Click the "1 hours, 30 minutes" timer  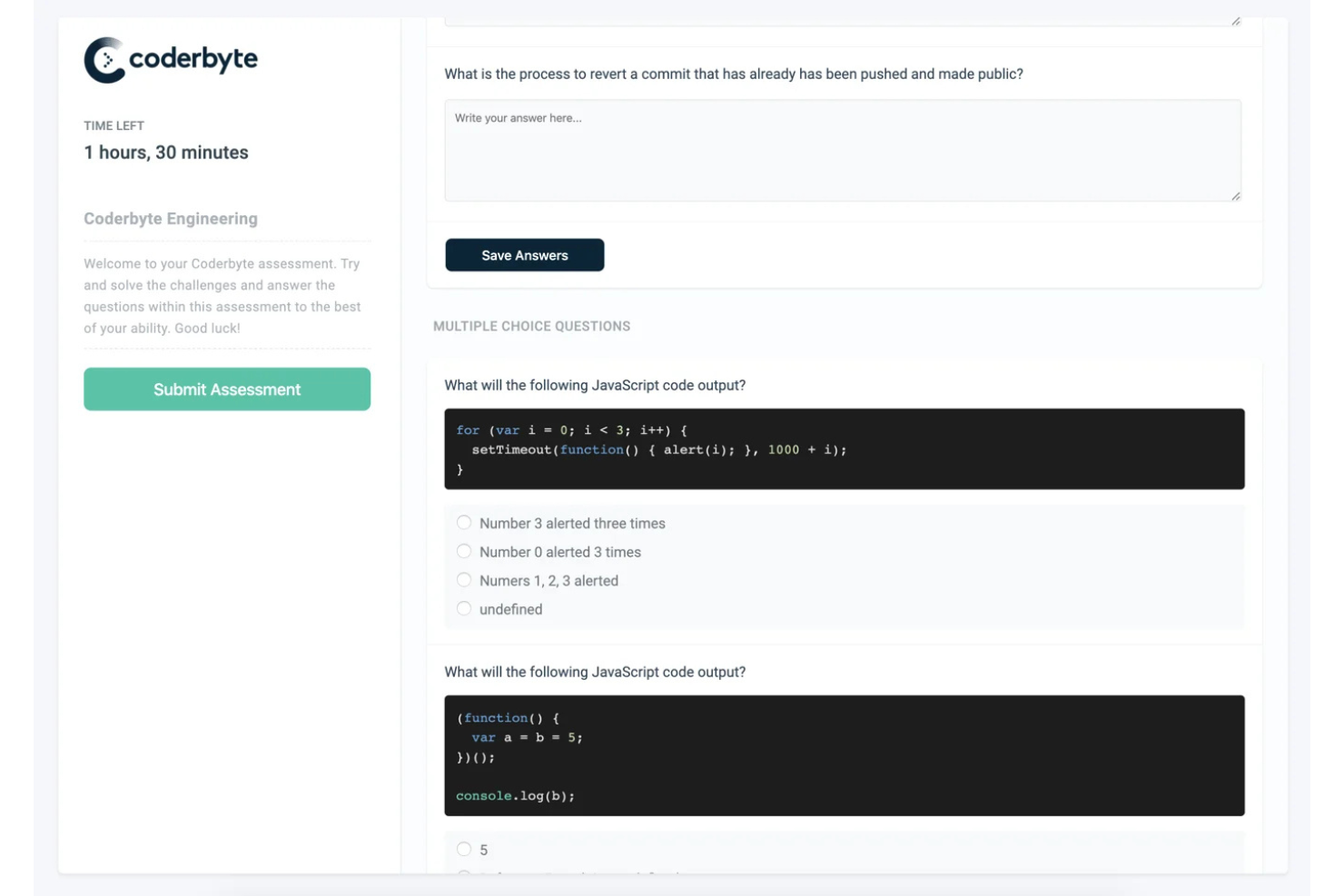pyautogui.click(x=165, y=152)
